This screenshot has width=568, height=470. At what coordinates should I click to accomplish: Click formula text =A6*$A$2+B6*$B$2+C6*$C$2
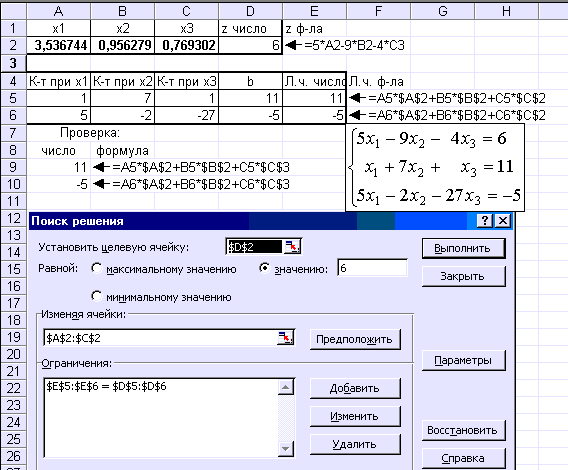(457, 115)
